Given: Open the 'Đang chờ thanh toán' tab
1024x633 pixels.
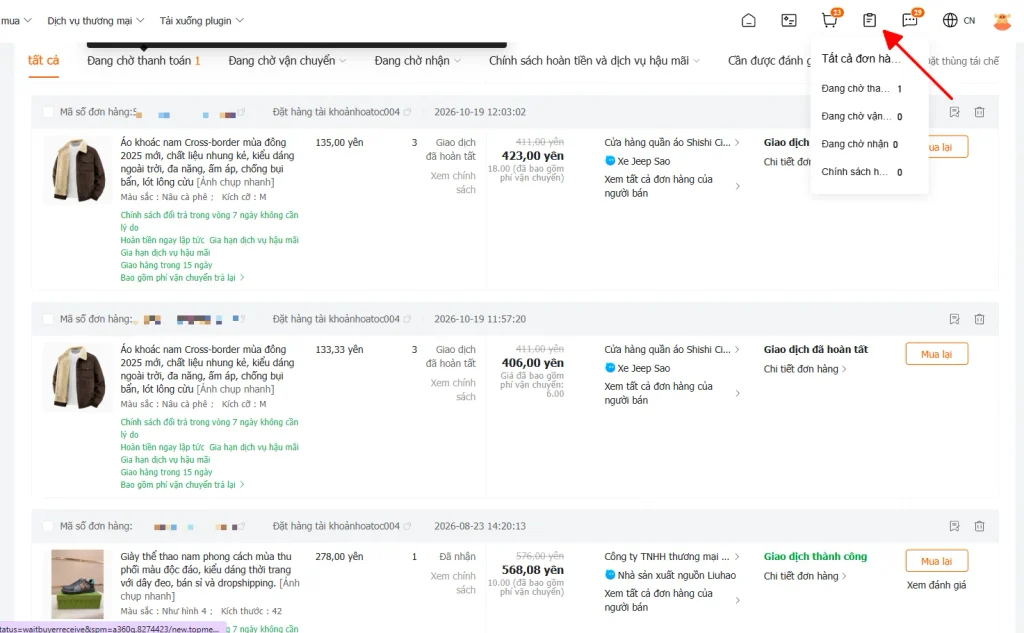Looking at the screenshot, I should click(144, 61).
